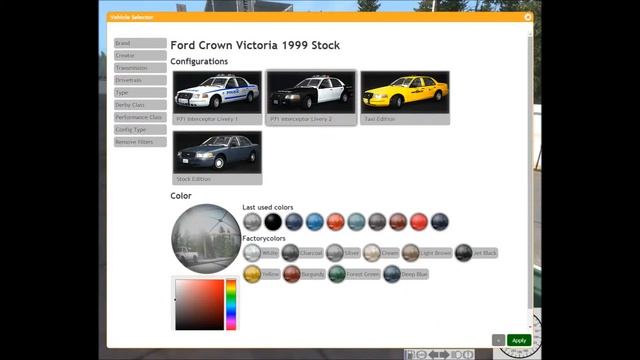This screenshot has width=640, height=360.
Task: Select the Yellow factory color
Action: coord(262,274)
